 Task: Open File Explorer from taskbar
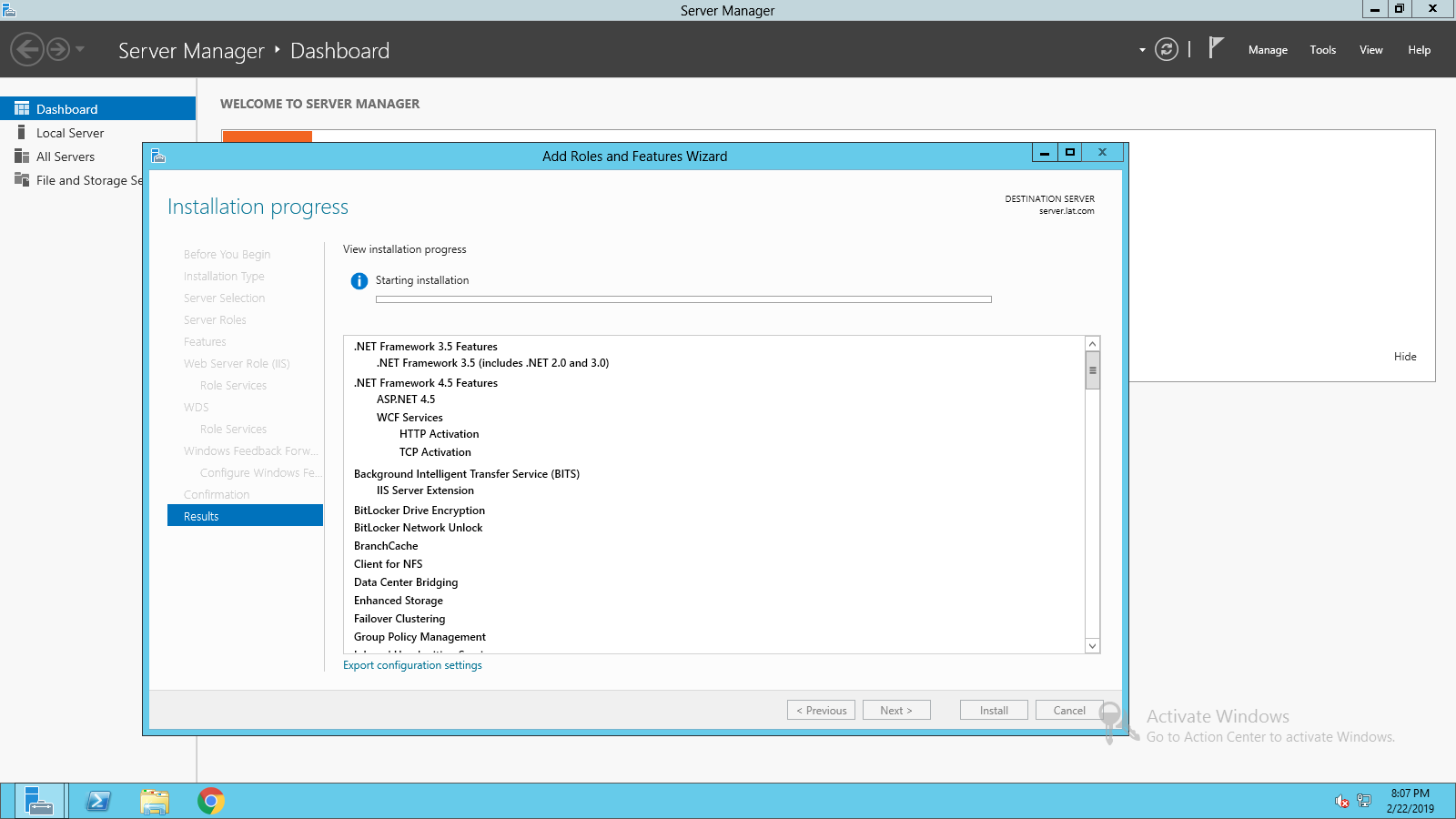[155, 801]
